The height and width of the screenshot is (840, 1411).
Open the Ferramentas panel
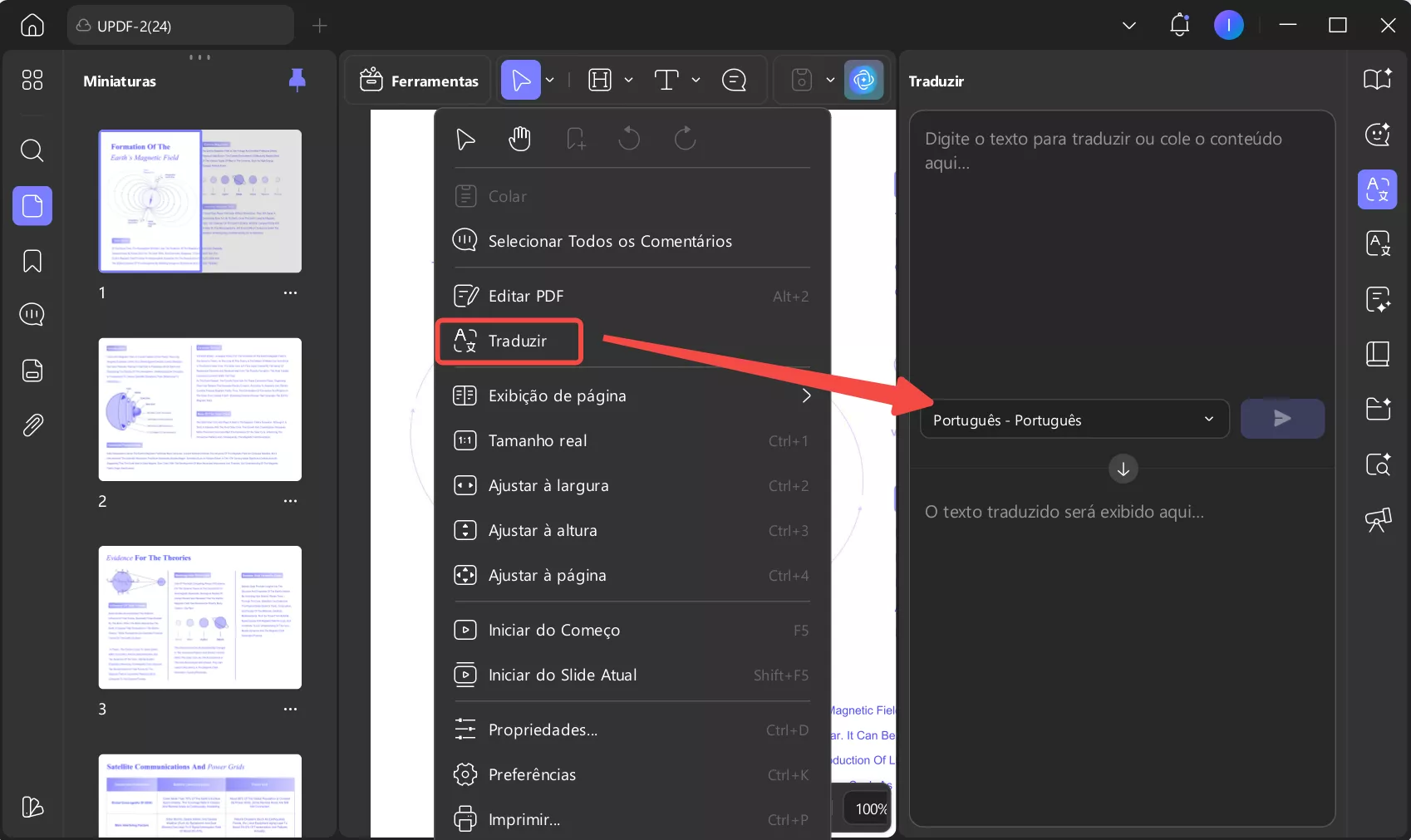[x=419, y=80]
